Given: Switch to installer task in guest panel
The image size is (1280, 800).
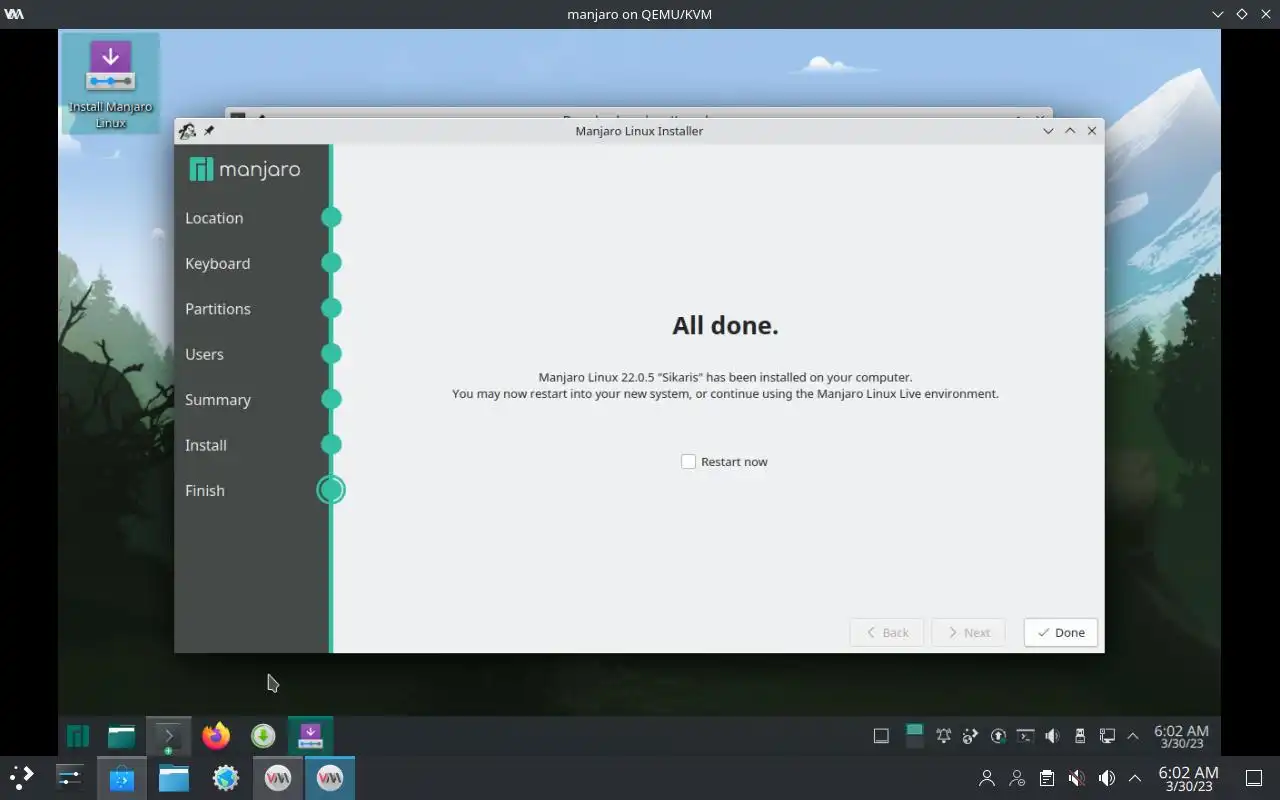Looking at the screenshot, I should coord(310,737).
